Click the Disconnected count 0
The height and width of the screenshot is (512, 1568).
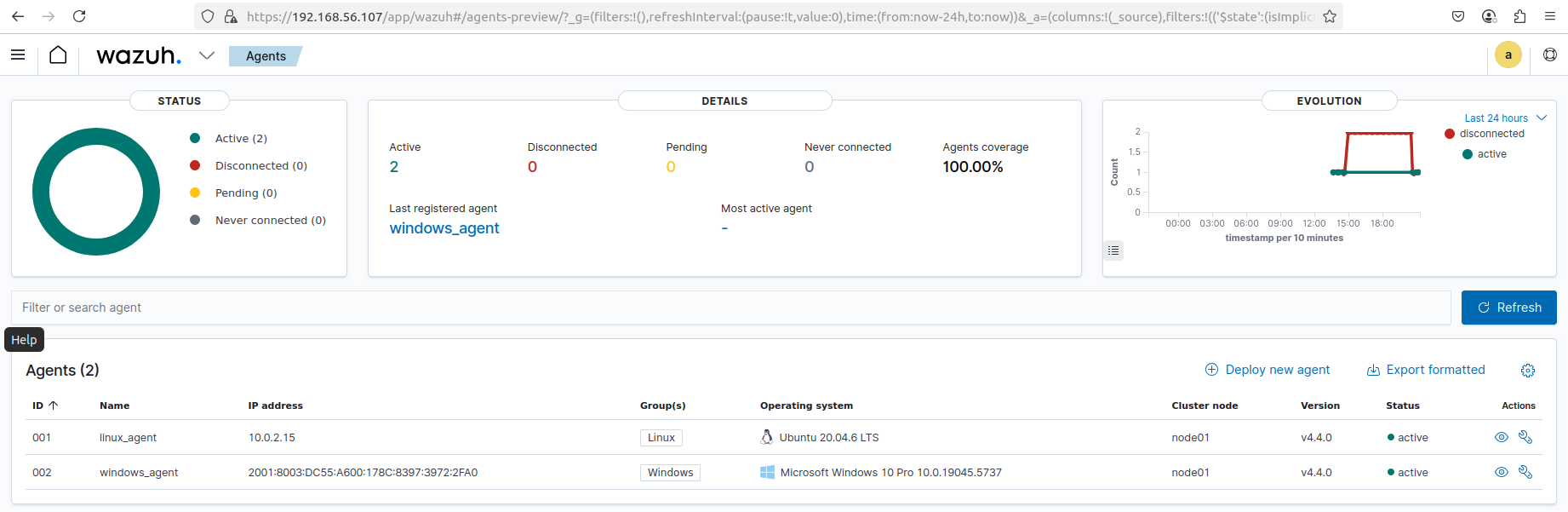point(533,167)
